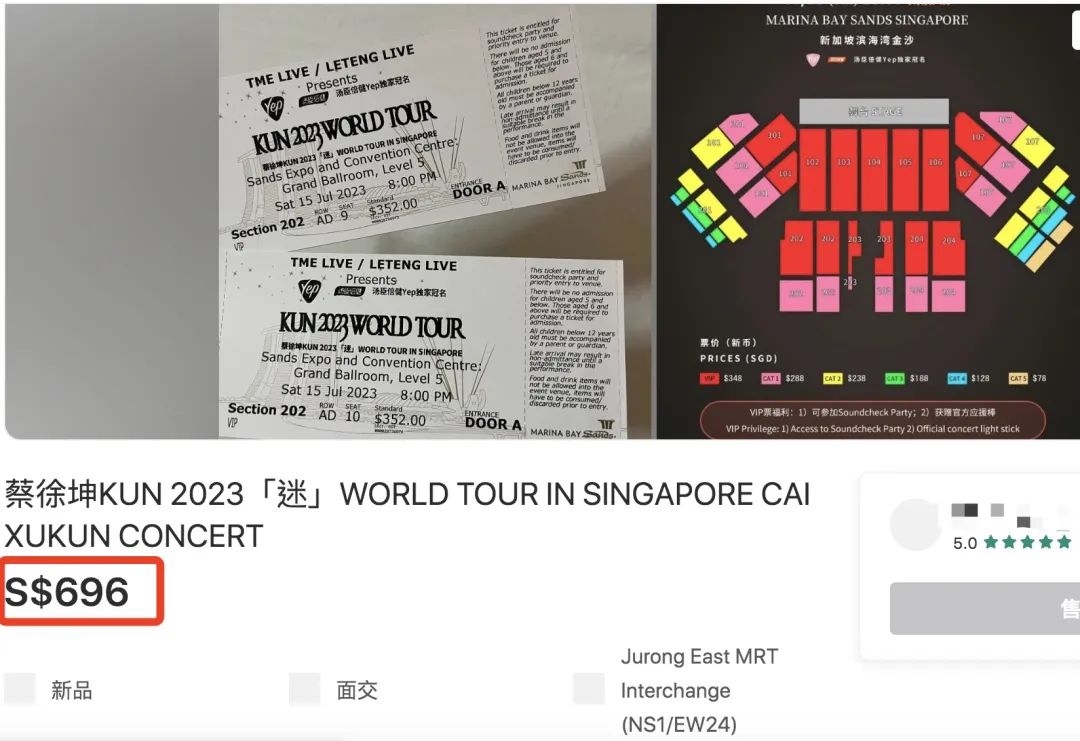
Task: Select the 面交 meetup label
Action: [357, 690]
